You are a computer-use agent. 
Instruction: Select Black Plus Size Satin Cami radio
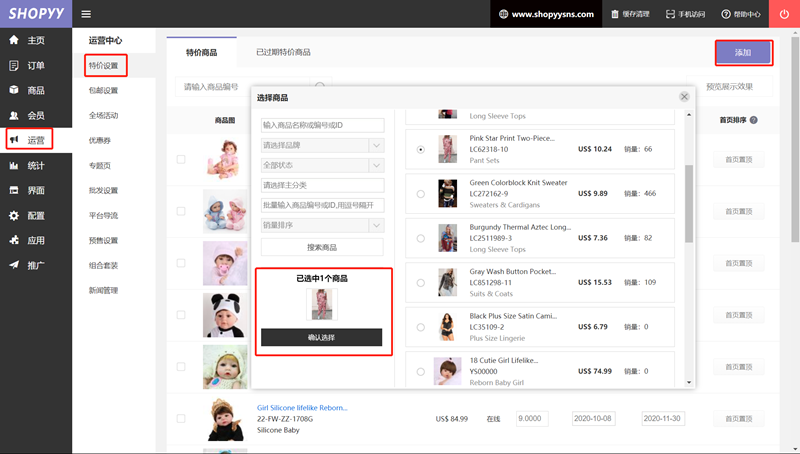(420, 327)
